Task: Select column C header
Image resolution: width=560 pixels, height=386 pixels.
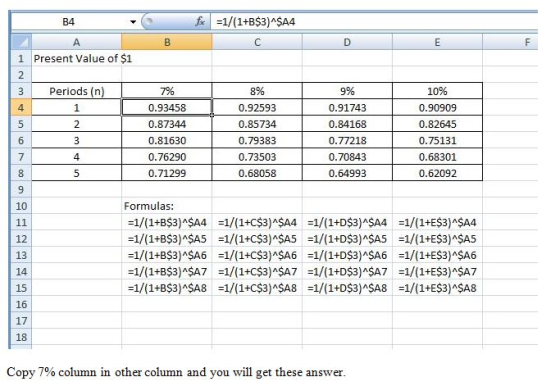Action: pyautogui.click(x=257, y=42)
